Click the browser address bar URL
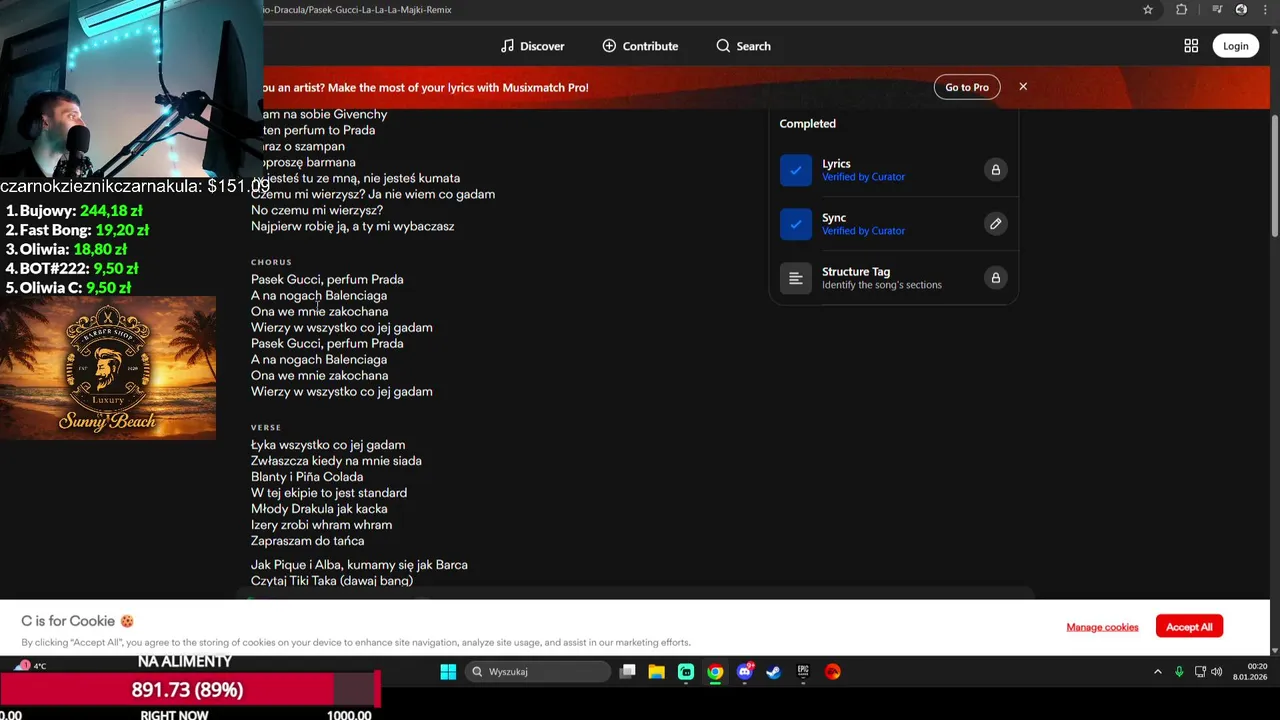Image resolution: width=1280 pixels, height=720 pixels. 356,10
